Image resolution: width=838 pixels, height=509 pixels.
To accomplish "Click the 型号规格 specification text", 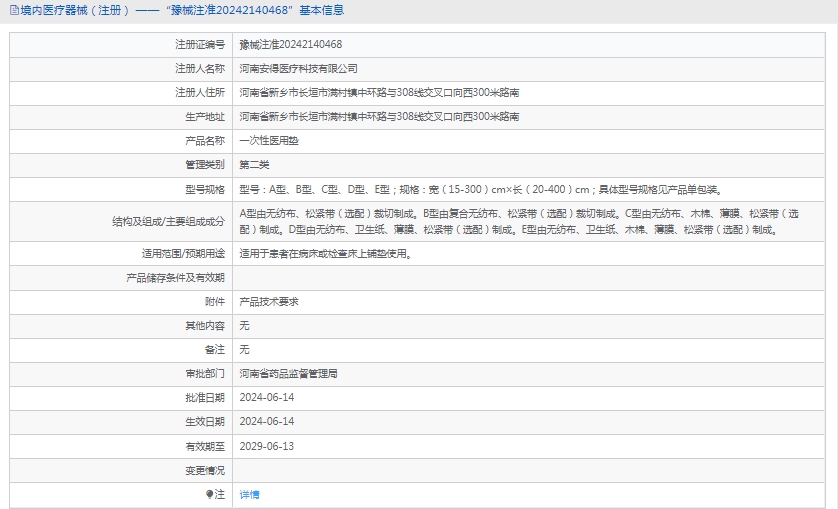I will [480, 189].
